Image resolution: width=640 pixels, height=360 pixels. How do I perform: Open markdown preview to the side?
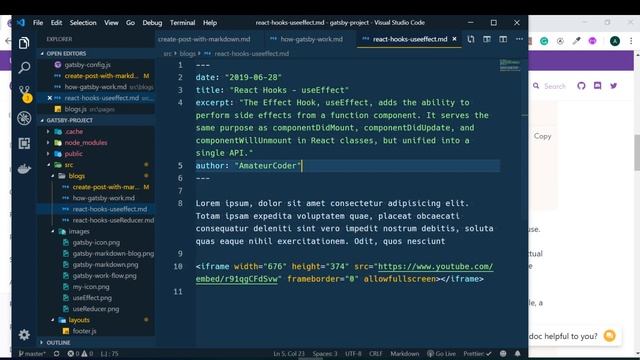click(x=487, y=39)
